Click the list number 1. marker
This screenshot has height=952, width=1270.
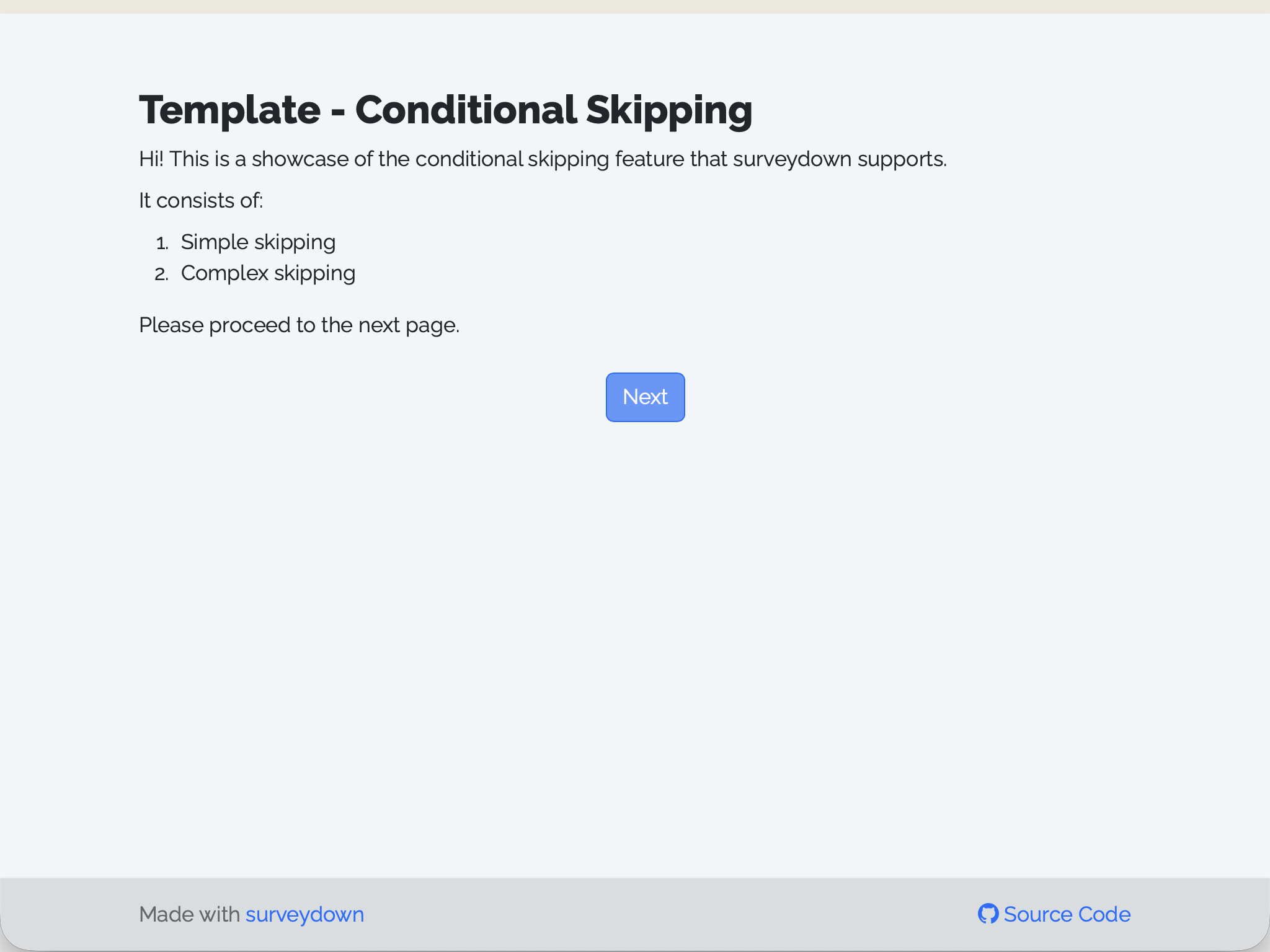click(x=162, y=243)
